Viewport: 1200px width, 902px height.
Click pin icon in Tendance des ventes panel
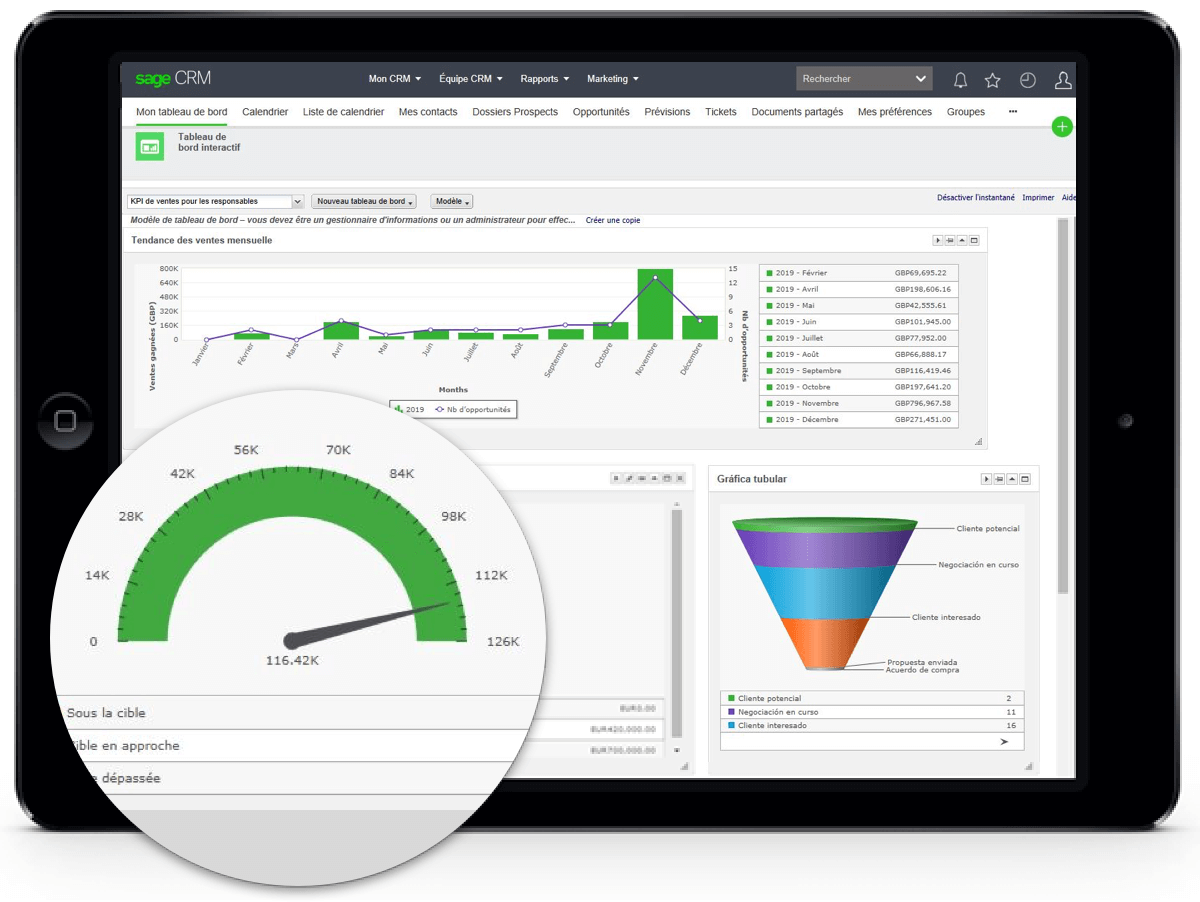click(950, 241)
